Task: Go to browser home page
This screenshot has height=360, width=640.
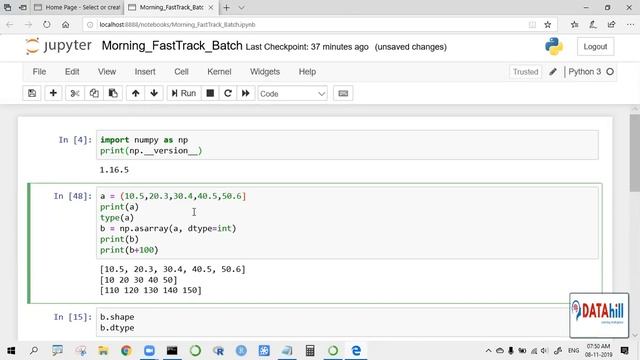Action: pyautogui.click(x=65, y=24)
